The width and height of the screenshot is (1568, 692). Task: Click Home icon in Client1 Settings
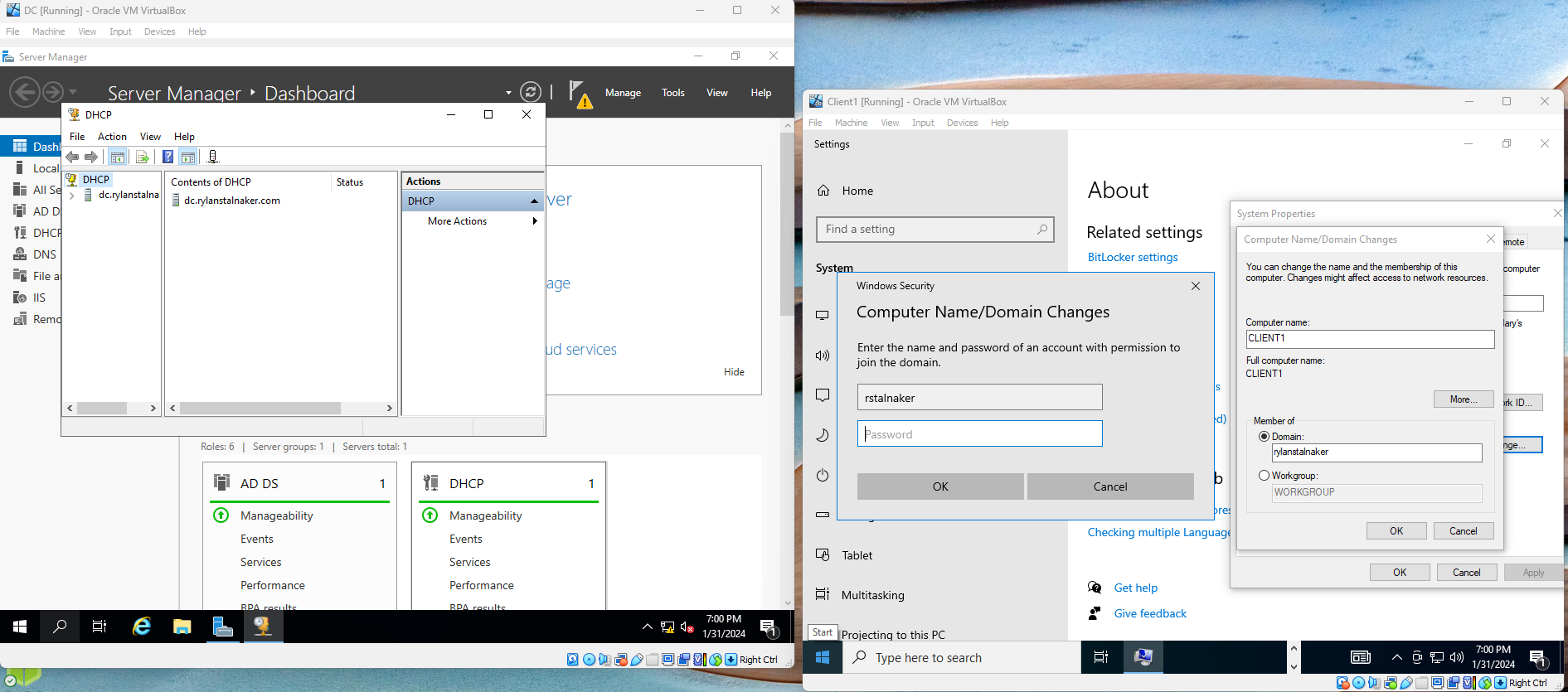[823, 191]
